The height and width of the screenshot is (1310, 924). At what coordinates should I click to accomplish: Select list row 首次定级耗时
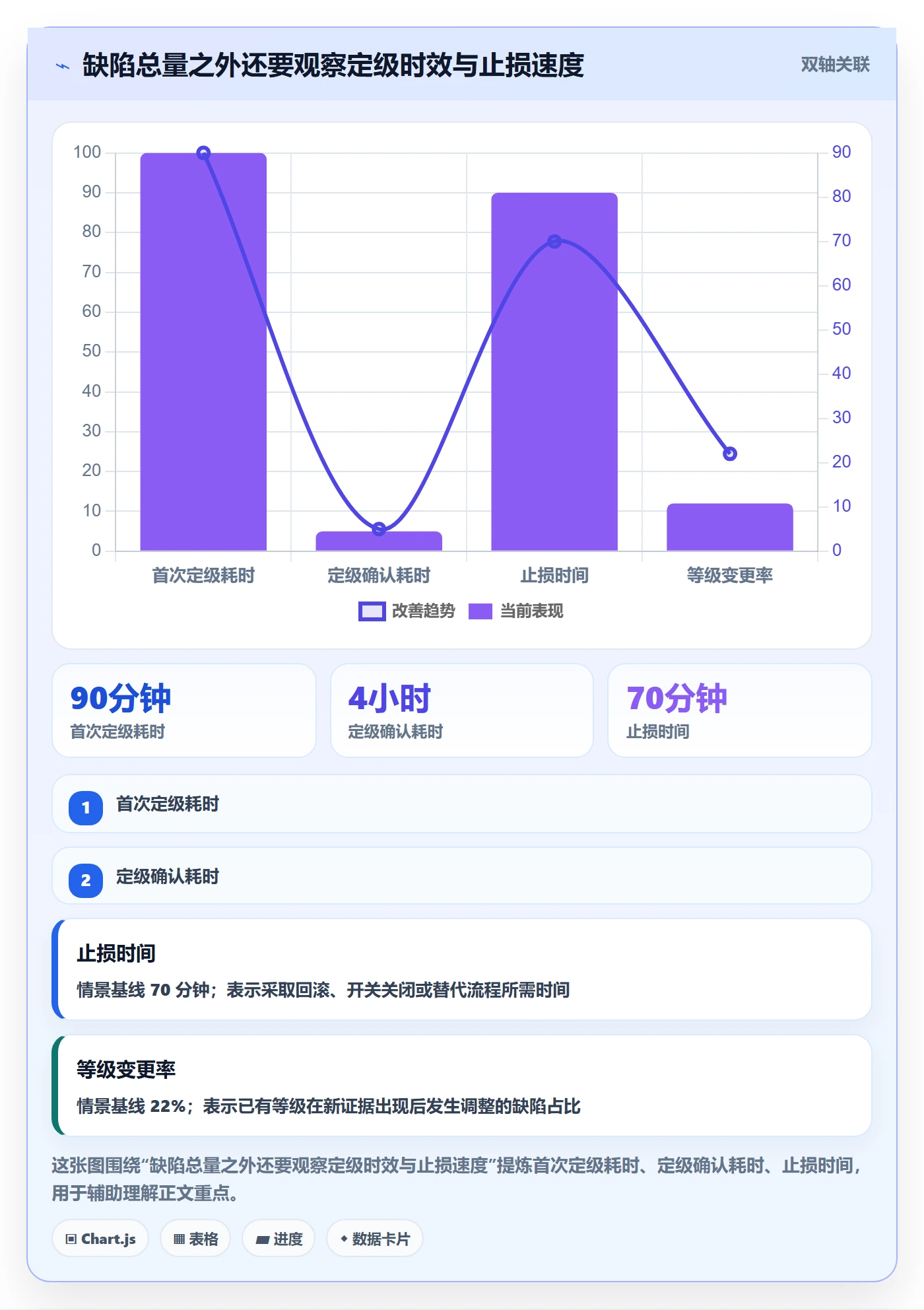462,804
